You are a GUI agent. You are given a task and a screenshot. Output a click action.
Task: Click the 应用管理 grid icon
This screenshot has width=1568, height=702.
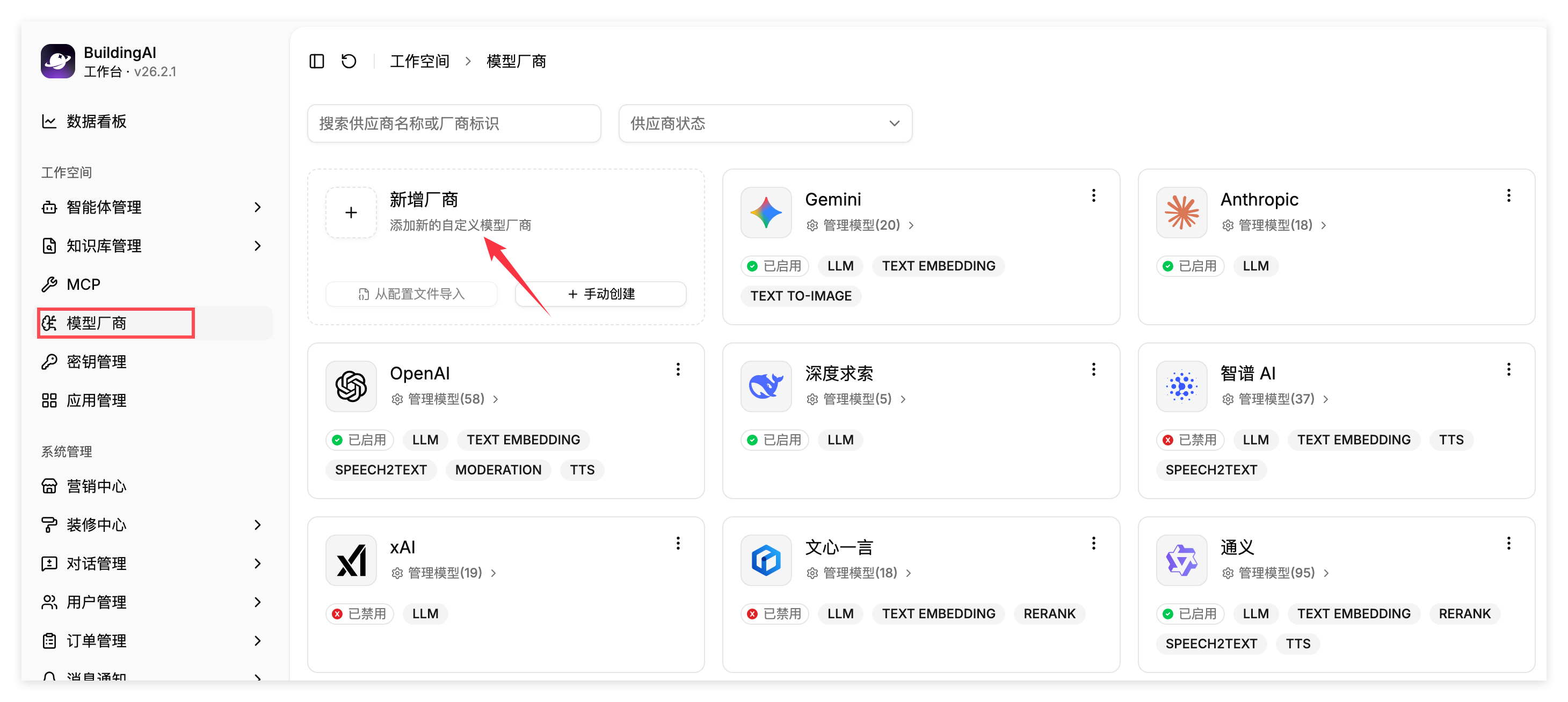[x=49, y=400]
